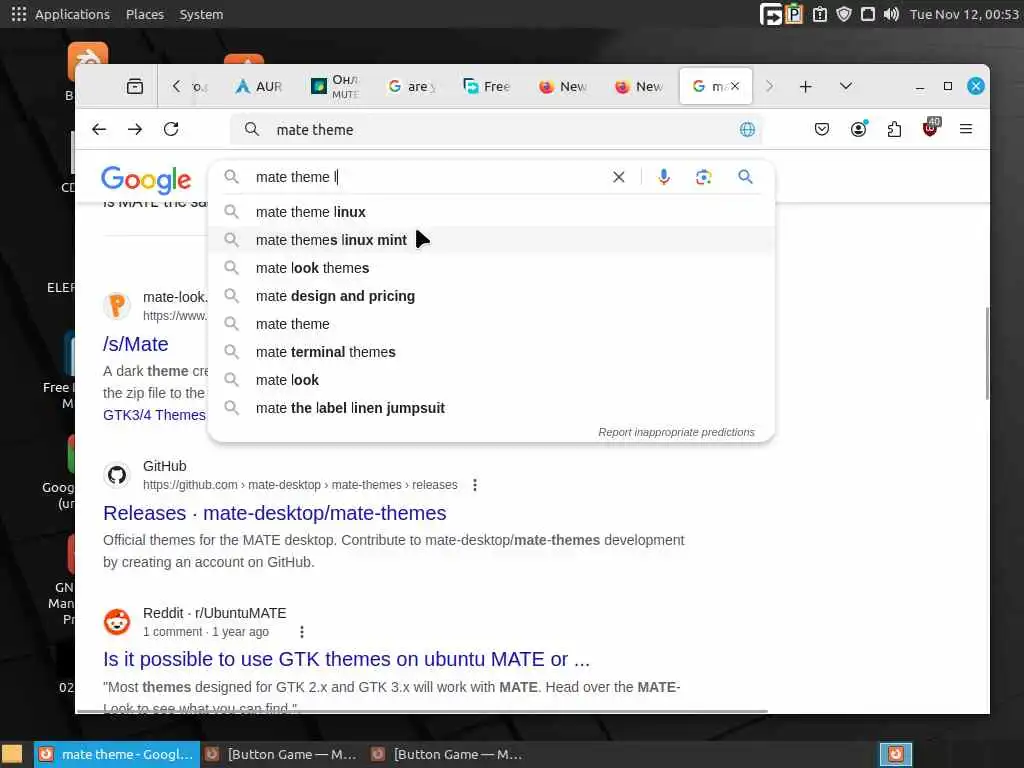
Task: Switch to the Free tab
Action: click(487, 86)
